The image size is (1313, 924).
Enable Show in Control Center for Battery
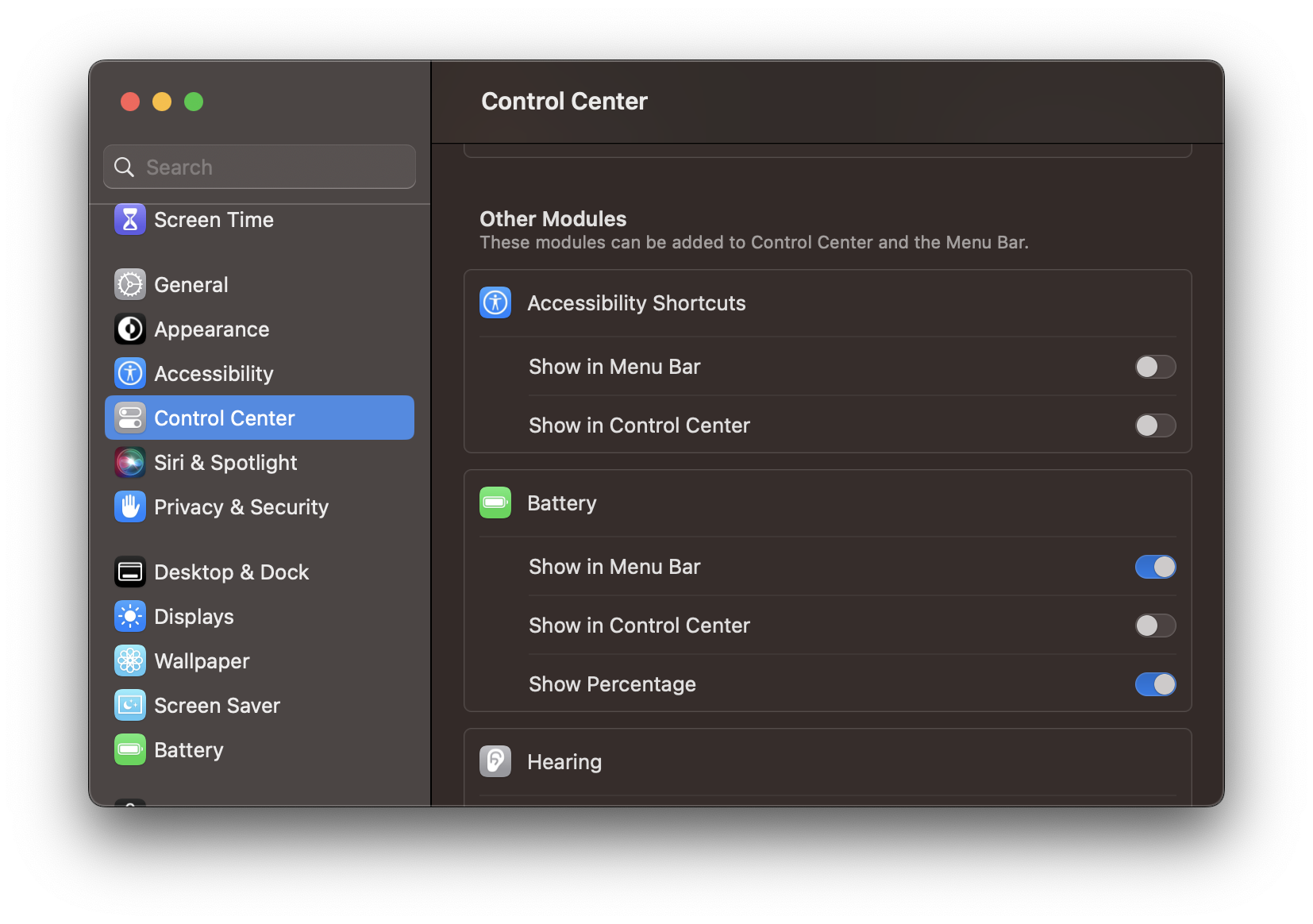(x=1156, y=626)
